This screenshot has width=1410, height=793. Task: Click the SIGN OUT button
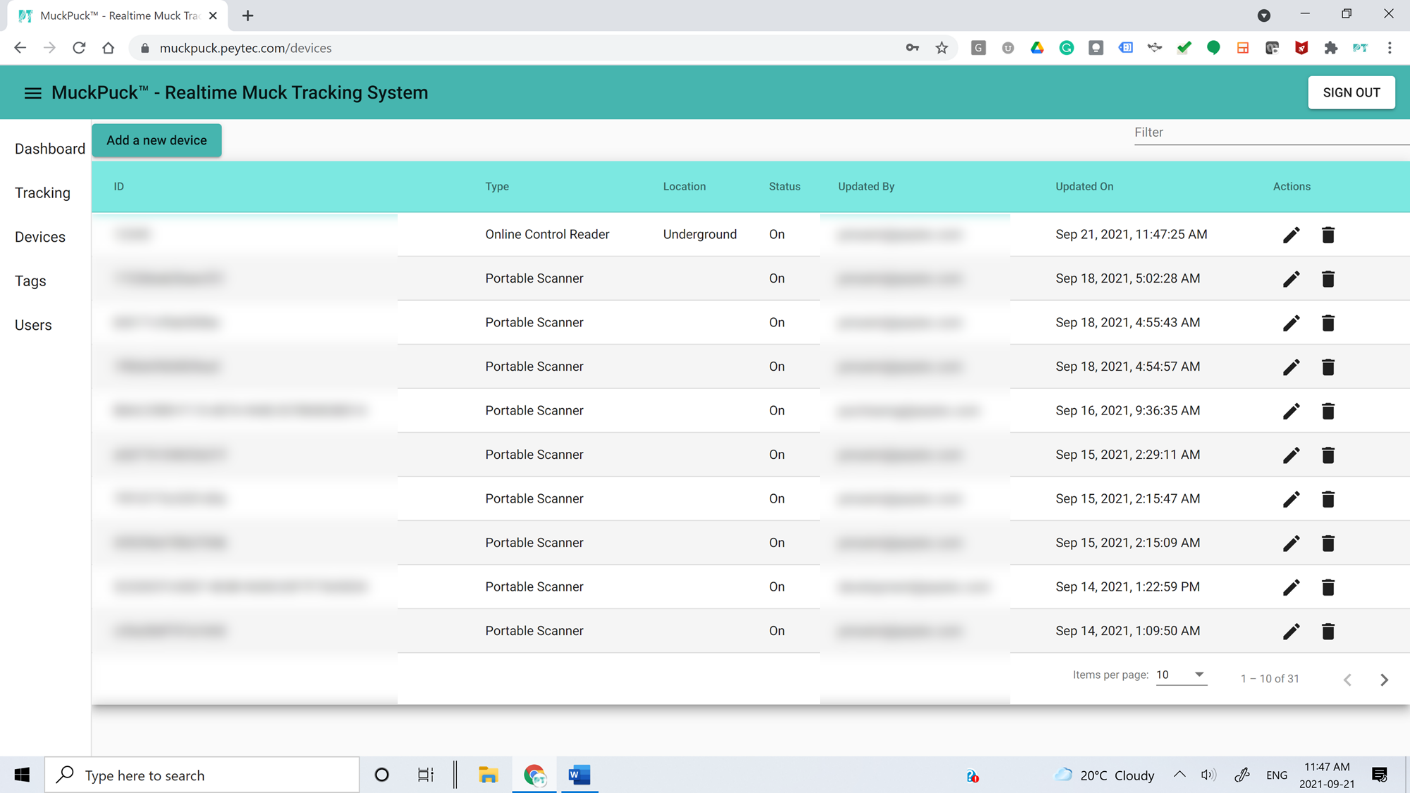(1351, 92)
